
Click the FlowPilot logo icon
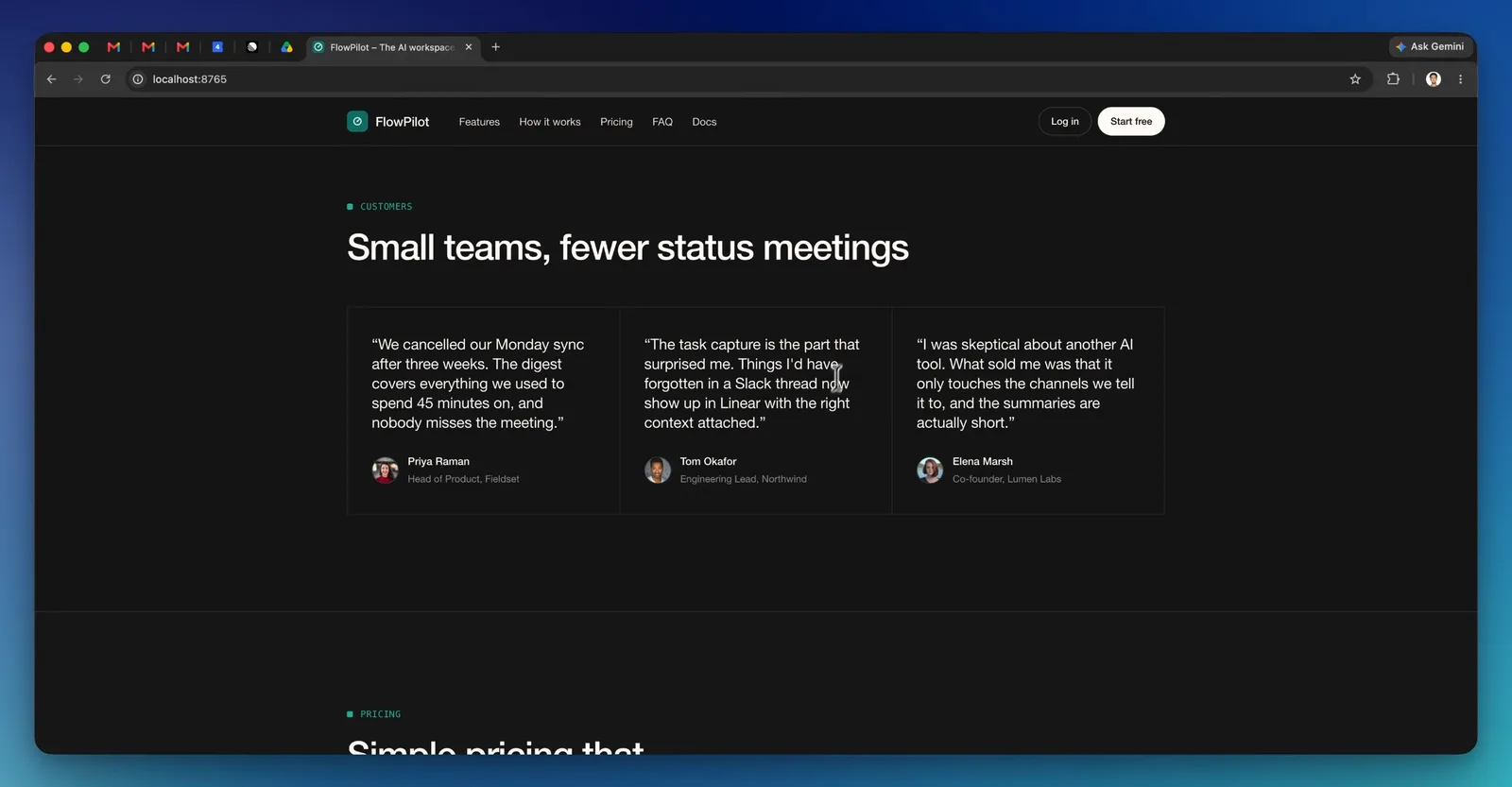(x=357, y=121)
